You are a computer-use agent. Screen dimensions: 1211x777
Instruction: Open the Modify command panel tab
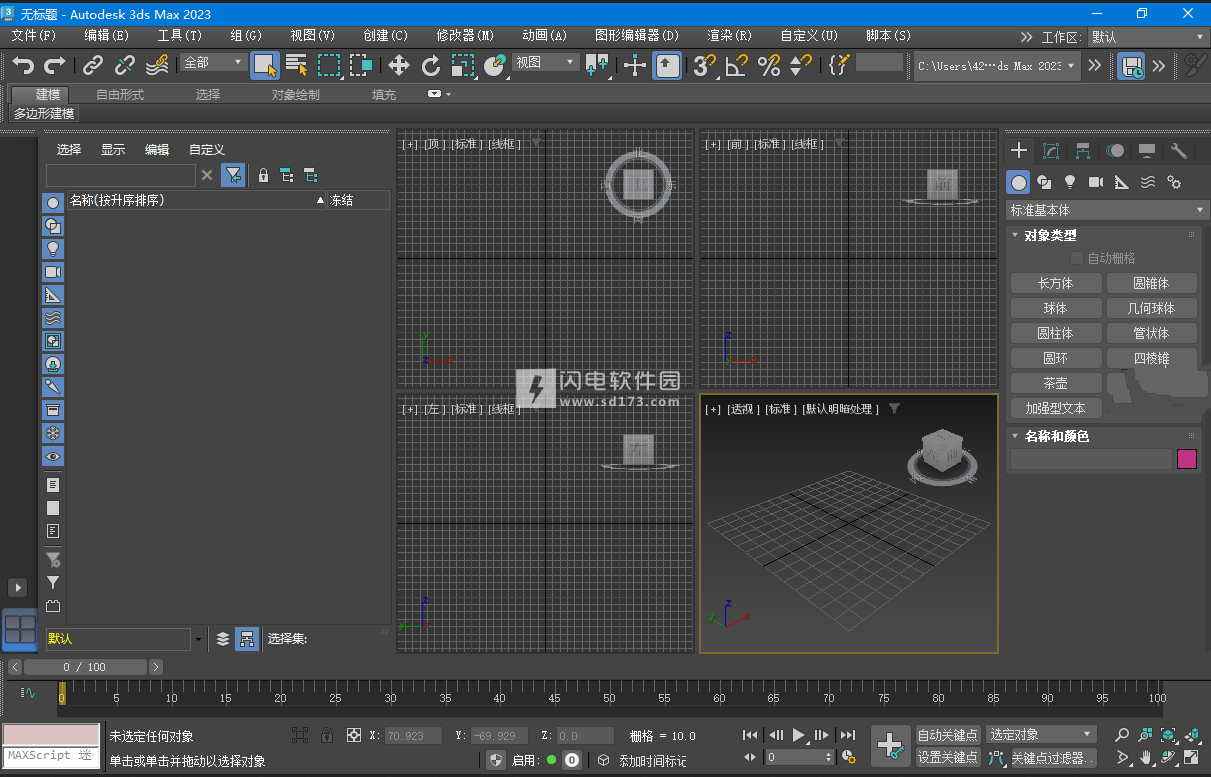(1051, 151)
